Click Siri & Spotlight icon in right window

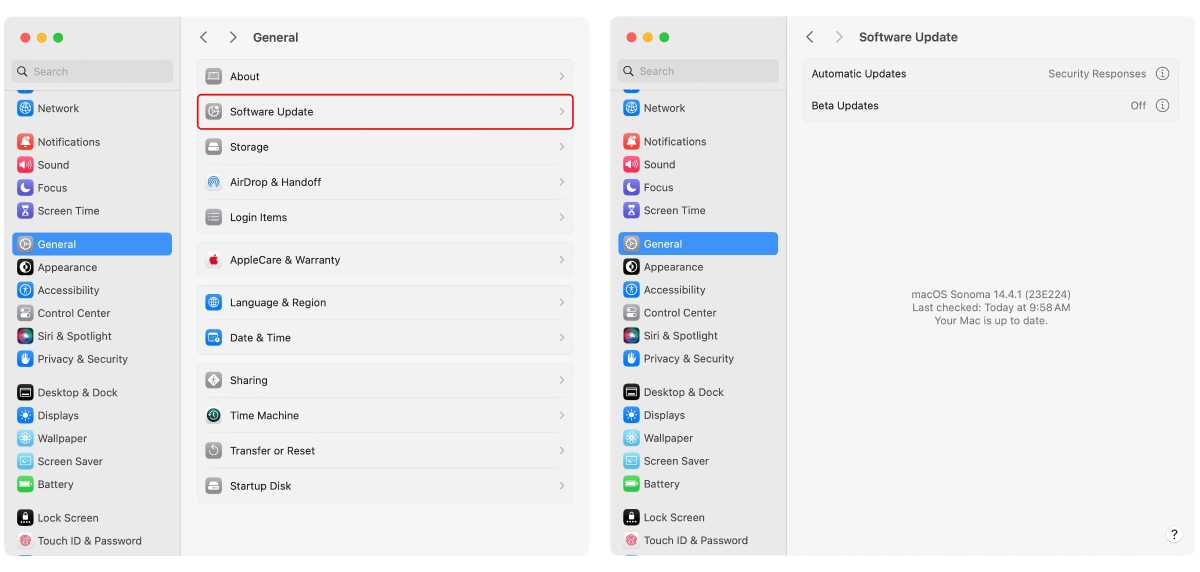tap(631, 336)
